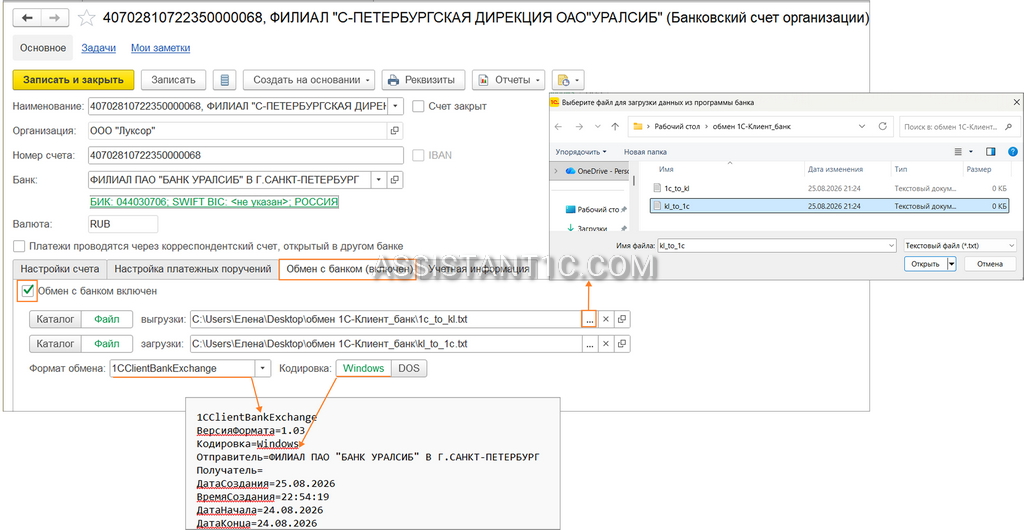Open the document movements list icon next to Записать
Screen dimensions: 1024x530
(x=225, y=80)
